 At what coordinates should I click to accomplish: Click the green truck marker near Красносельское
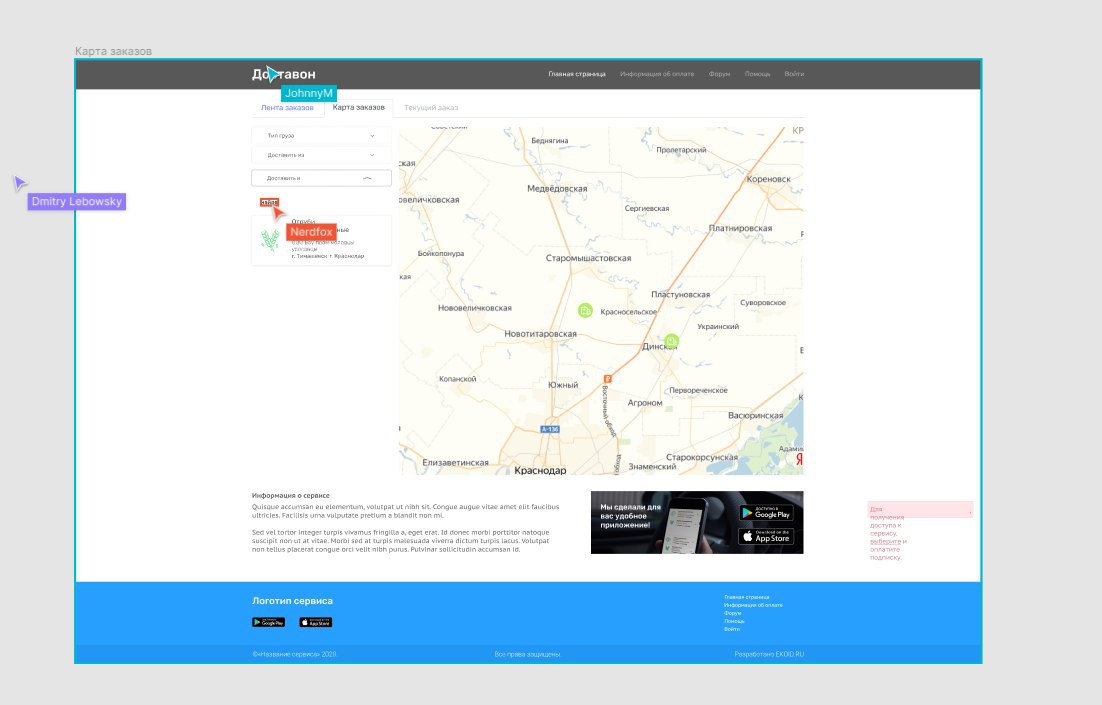[x=585, y=310]
